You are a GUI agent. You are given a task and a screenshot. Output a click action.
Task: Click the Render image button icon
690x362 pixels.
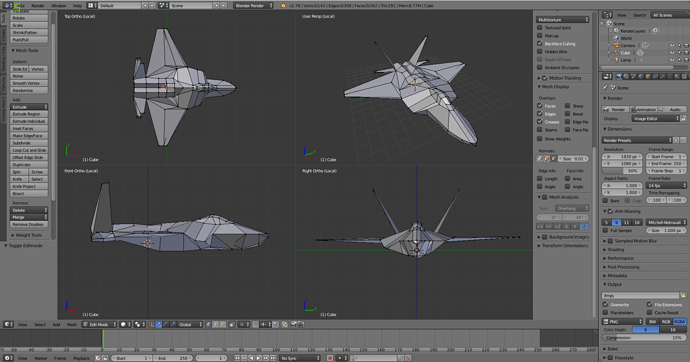coord(606,109)
